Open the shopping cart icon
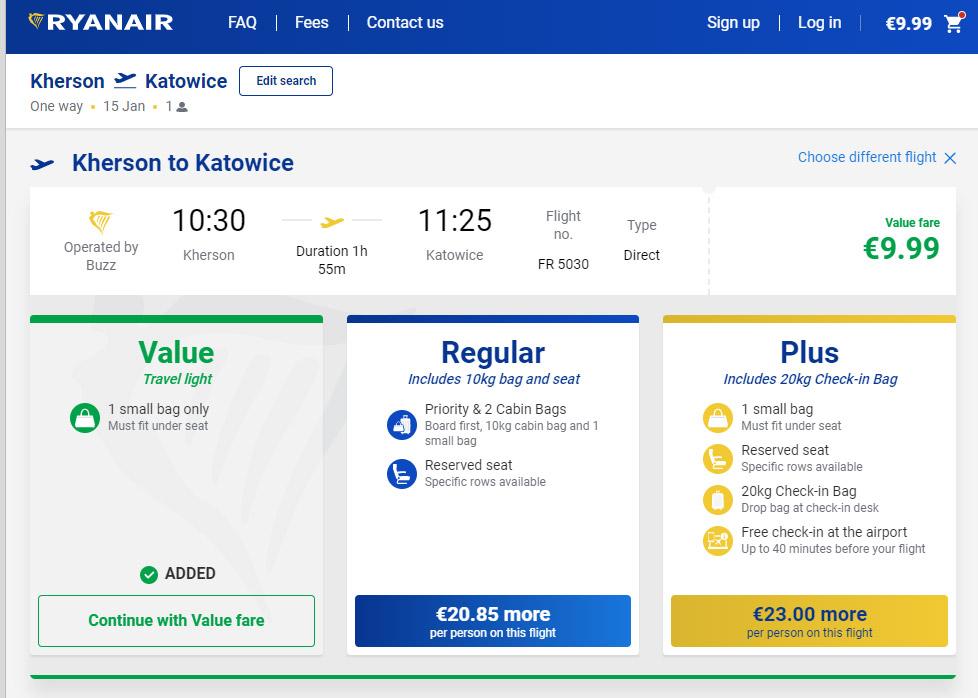This screenshot has height=698, width=978. pos(953,23)
